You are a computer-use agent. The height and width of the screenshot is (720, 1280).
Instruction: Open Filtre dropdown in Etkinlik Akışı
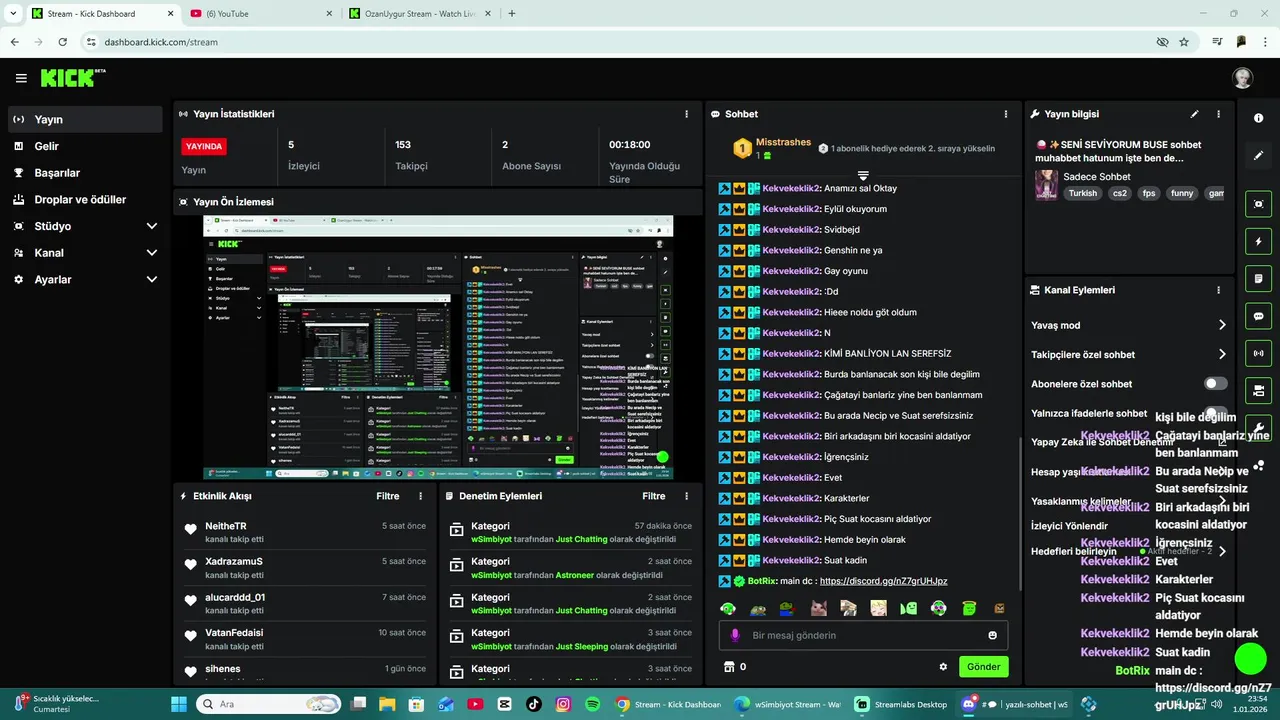tap(387, 496)
